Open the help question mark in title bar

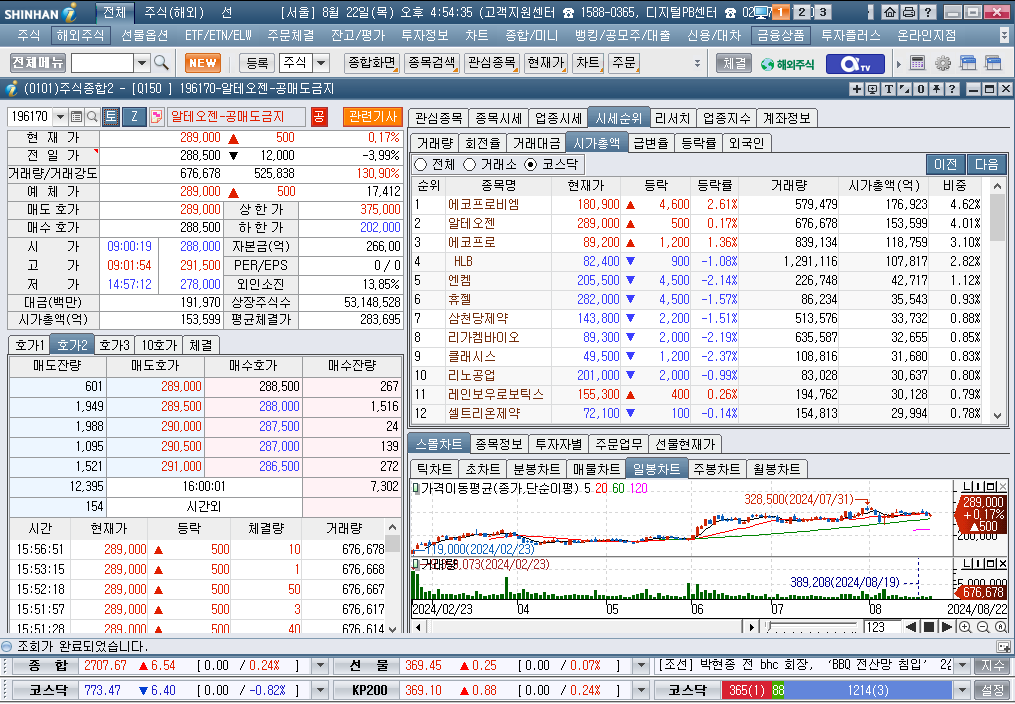pyautogui.click(x=927, y=12)
